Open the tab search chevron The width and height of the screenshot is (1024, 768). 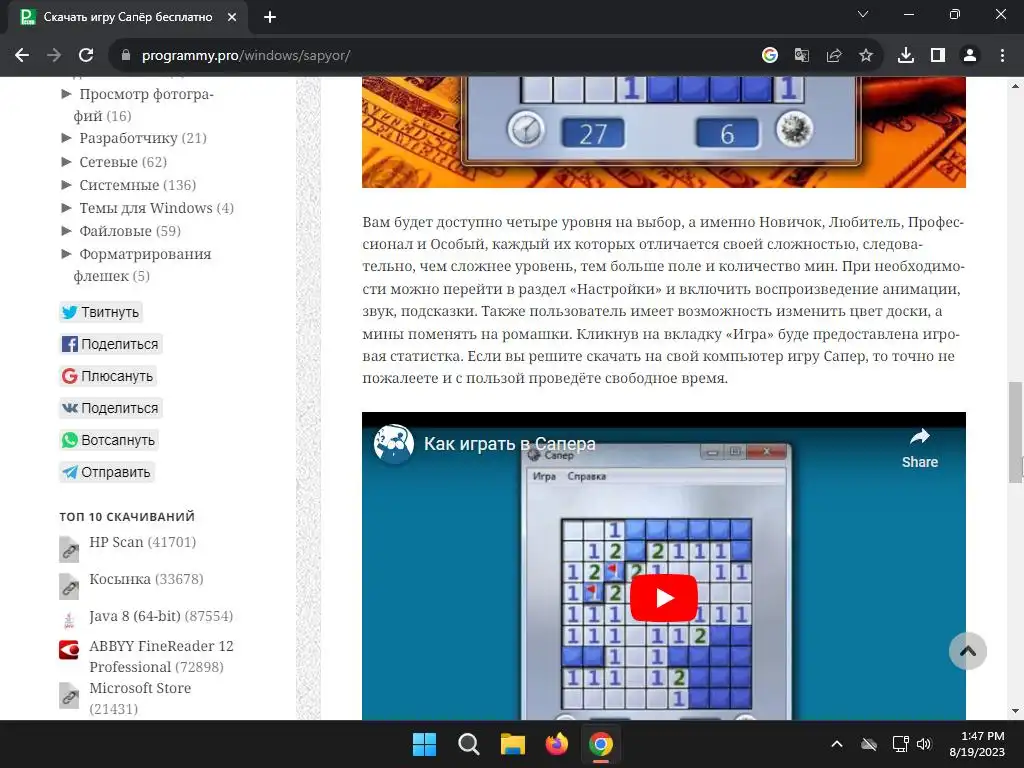coord(863,14)
